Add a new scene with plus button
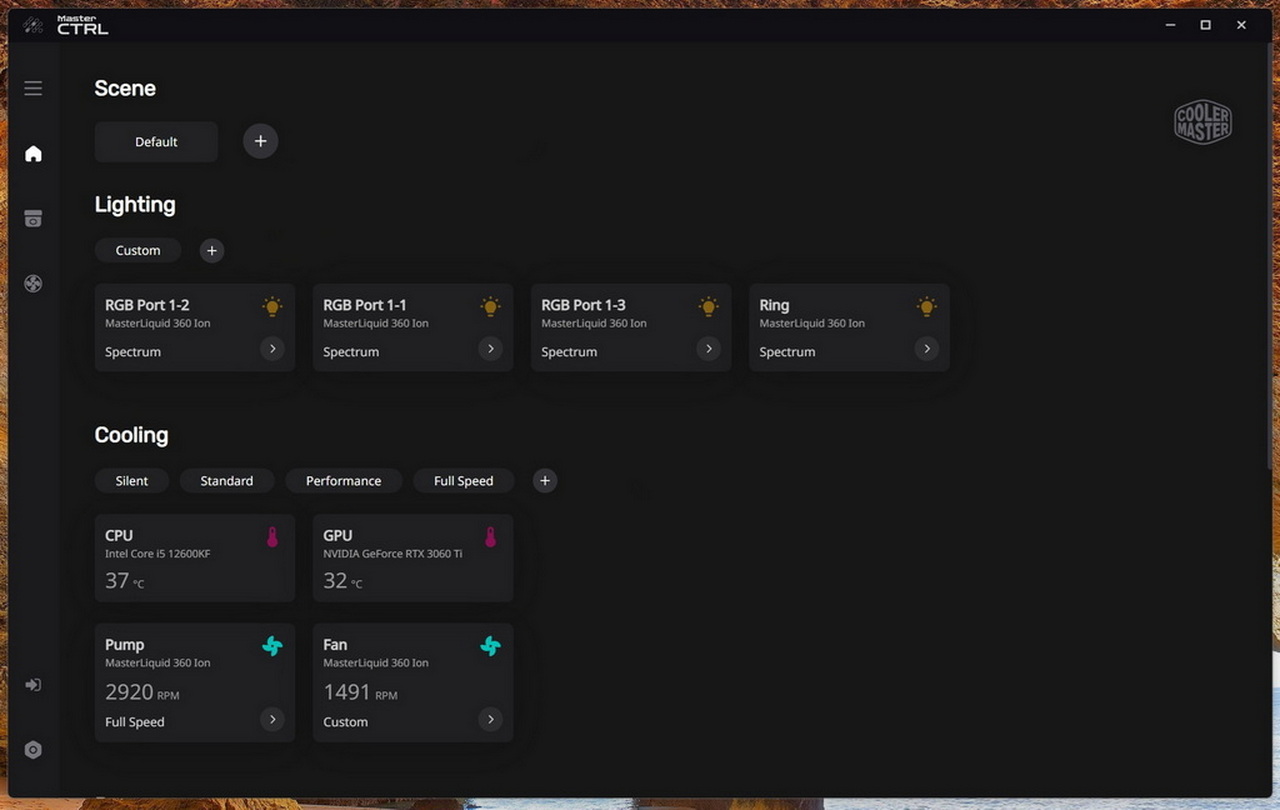Viewport: 1280px width, 810px height. click(260, 141)
